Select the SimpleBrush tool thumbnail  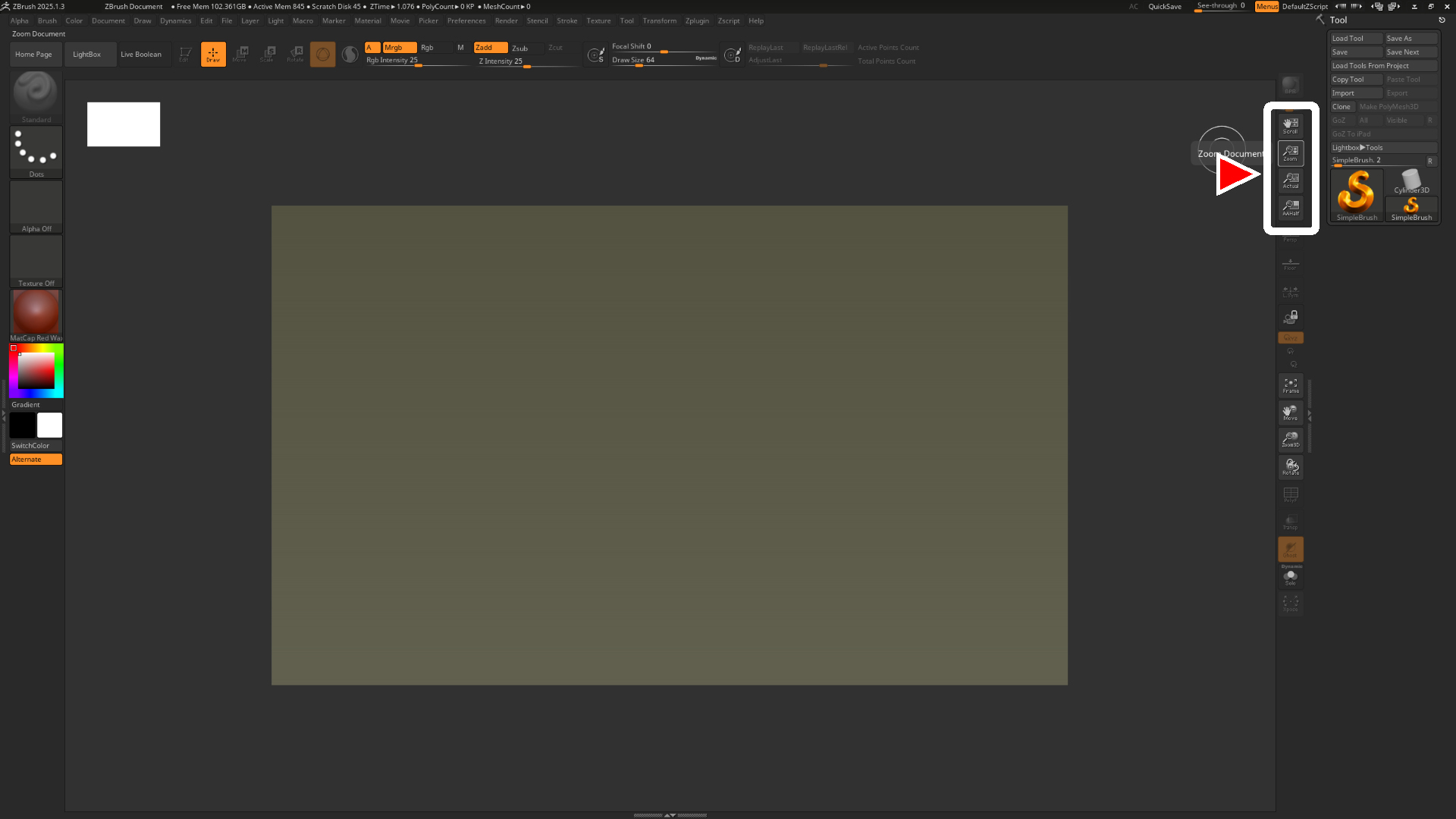(1356, 196)
